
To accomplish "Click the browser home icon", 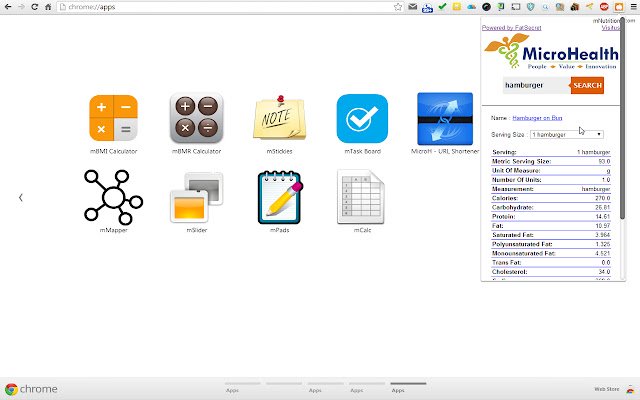I will pos(48,7).
